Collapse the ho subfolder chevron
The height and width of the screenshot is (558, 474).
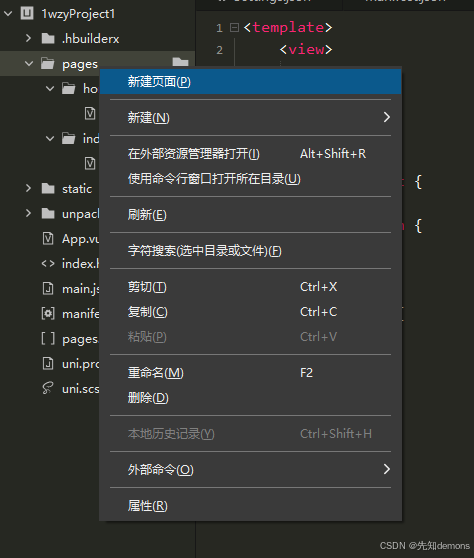point(50,88)
